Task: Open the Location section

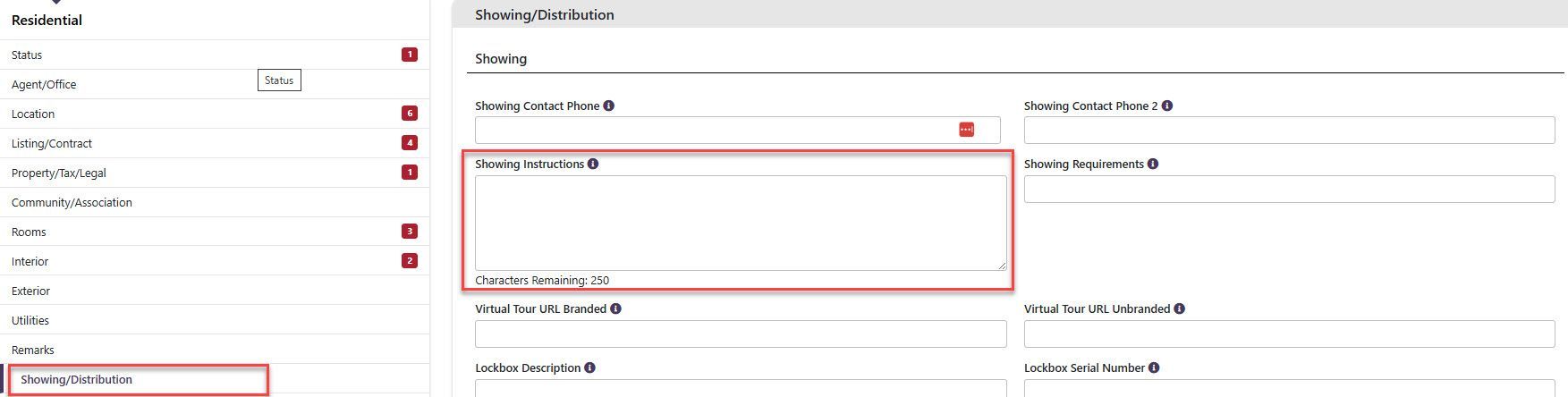Action: [33, 114]
